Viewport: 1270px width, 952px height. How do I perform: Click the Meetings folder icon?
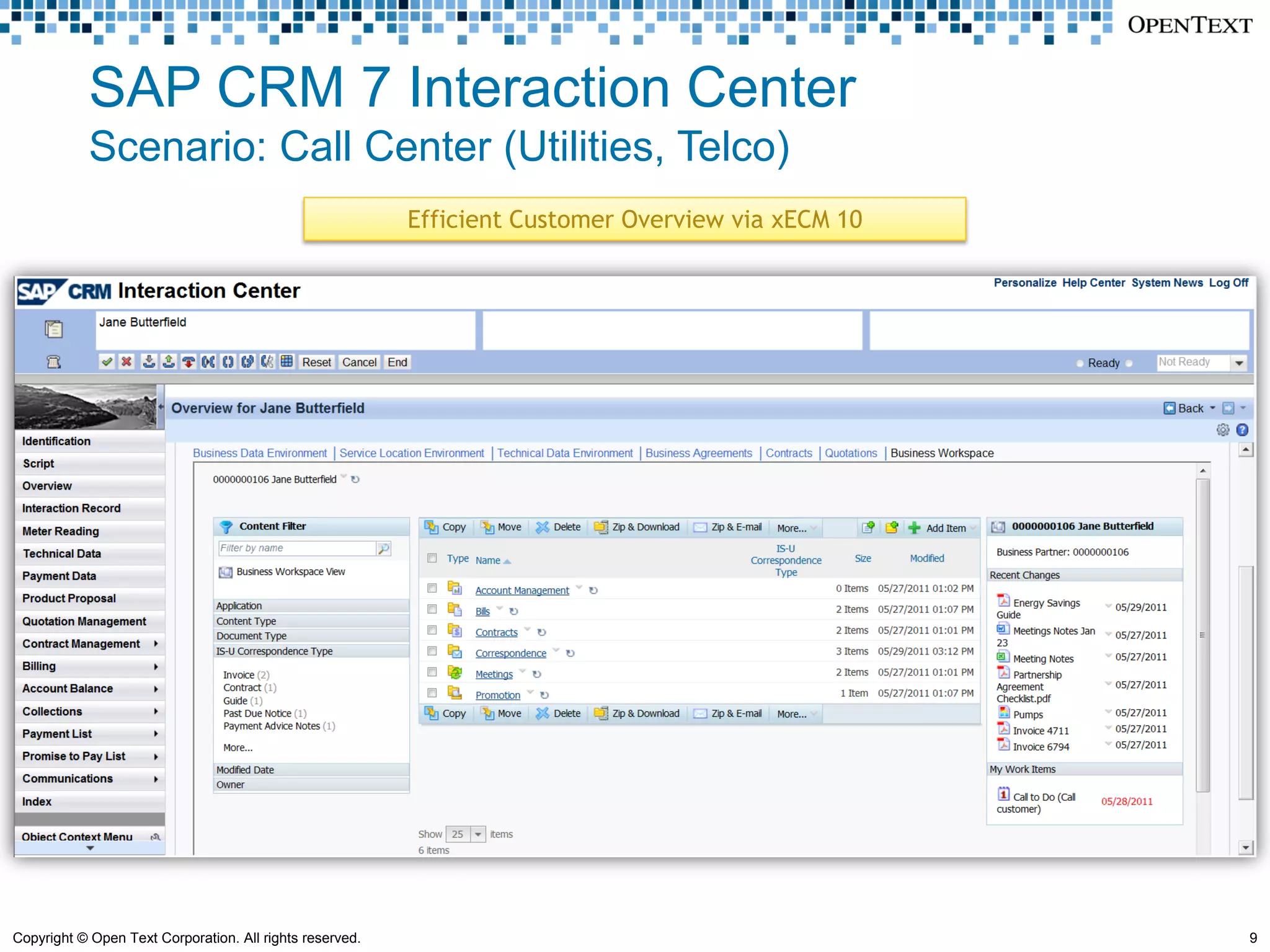click(x=455, y=672)
